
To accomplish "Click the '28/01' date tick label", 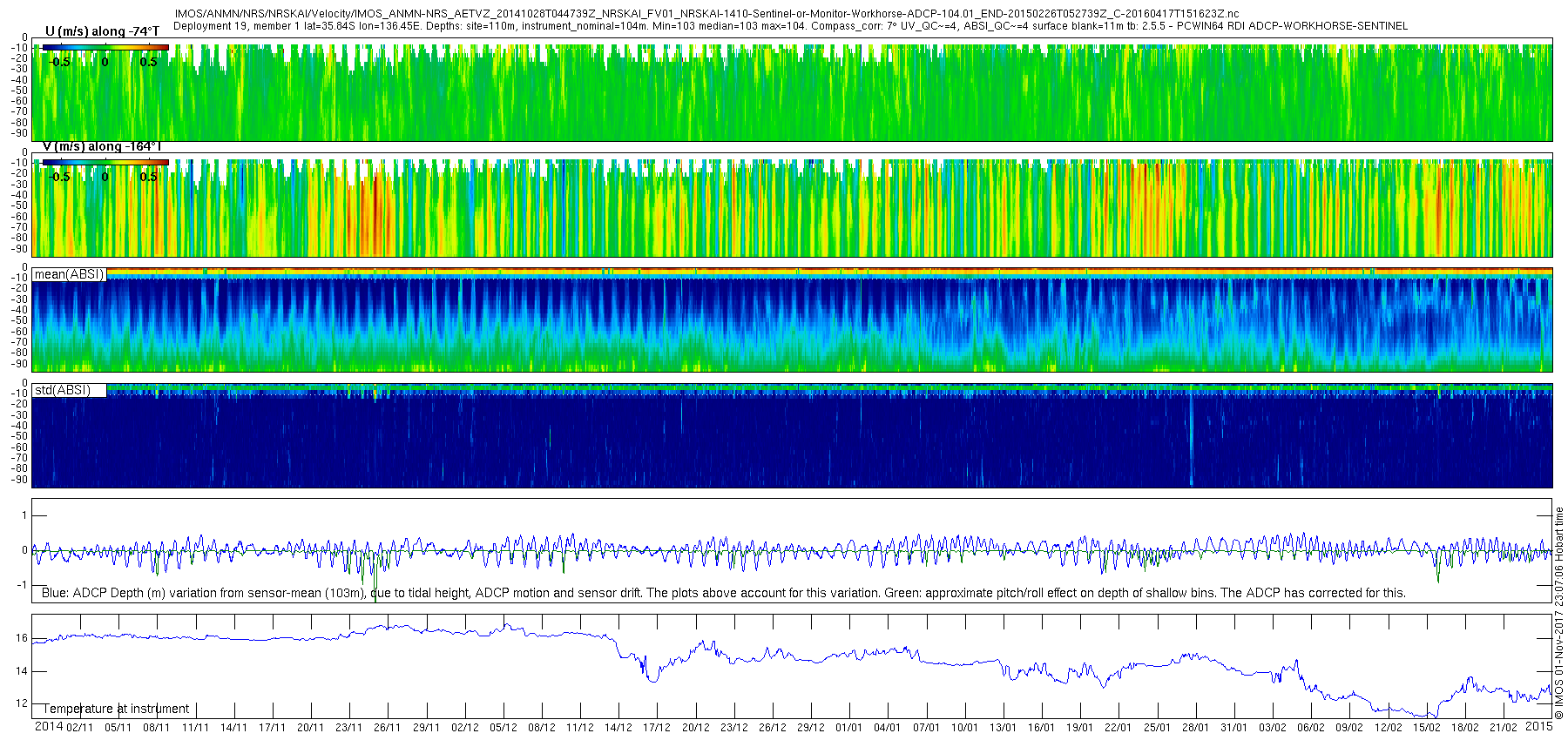I will [x=1196, y=728].
